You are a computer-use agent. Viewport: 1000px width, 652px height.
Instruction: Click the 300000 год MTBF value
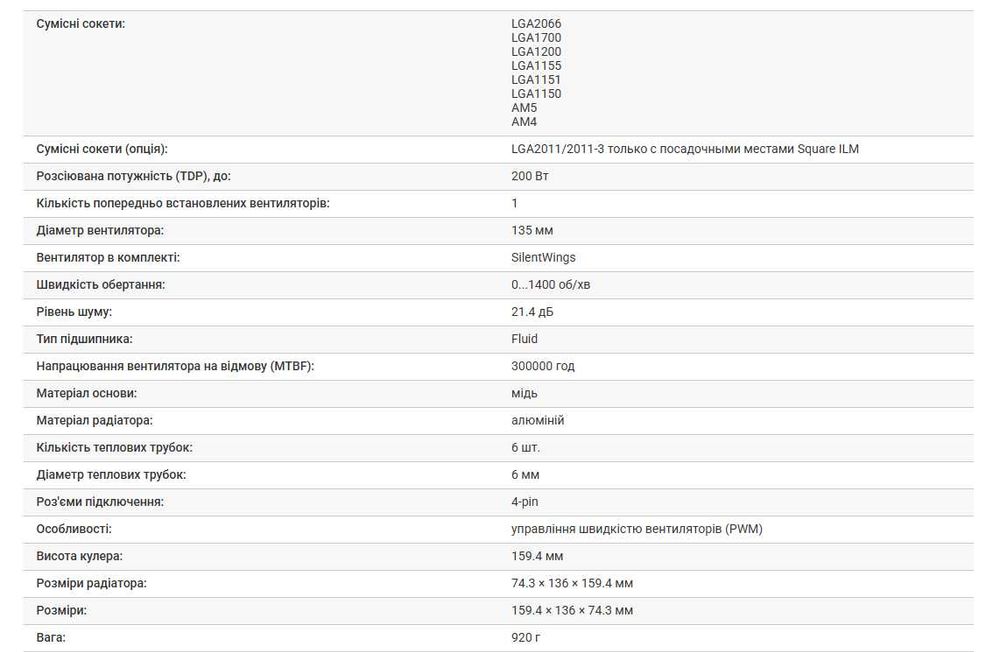pos(543,366)
